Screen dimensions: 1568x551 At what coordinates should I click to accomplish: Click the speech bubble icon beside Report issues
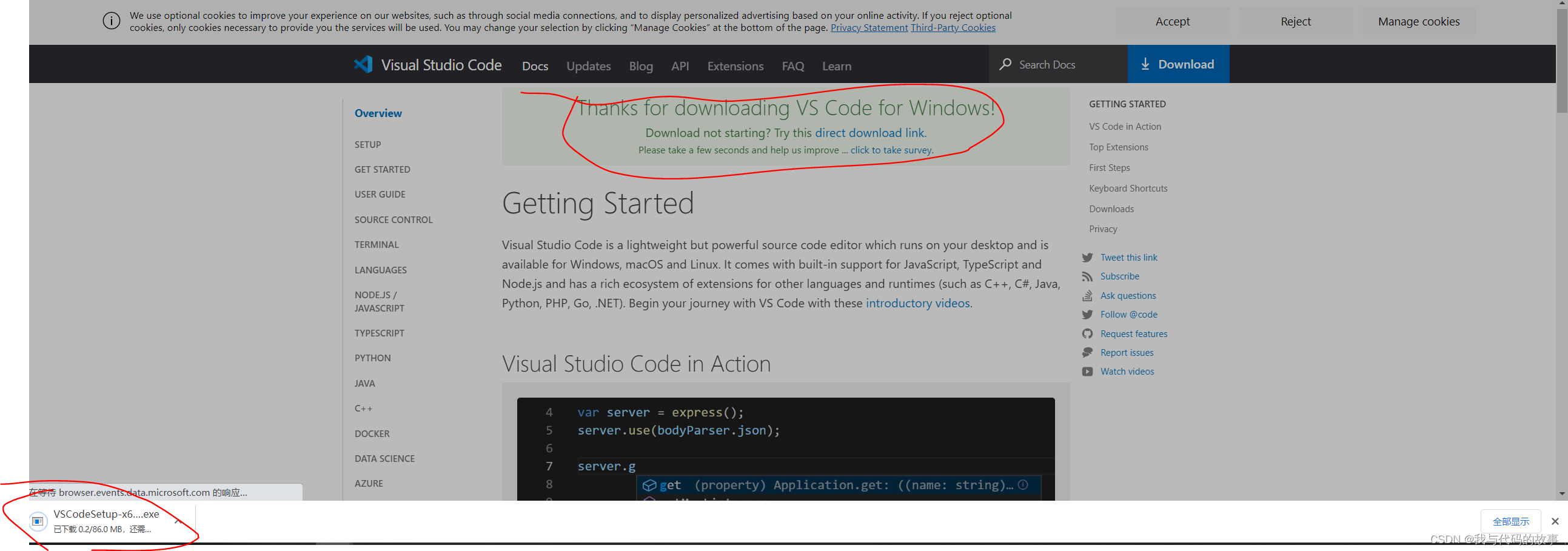pyautogui.click(x=1087, y=353)
